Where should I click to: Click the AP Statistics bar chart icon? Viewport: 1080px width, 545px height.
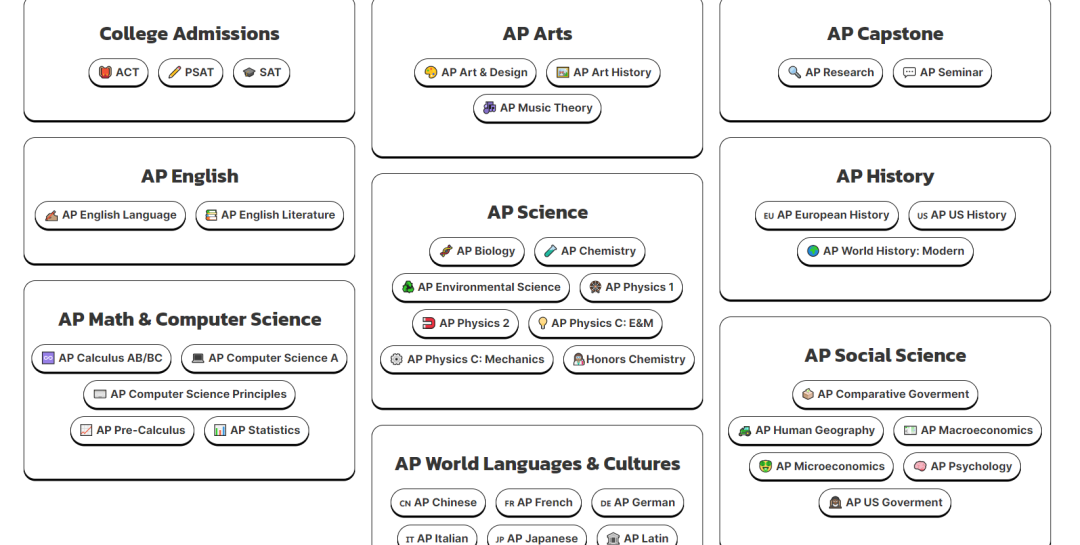click(220, 431)
